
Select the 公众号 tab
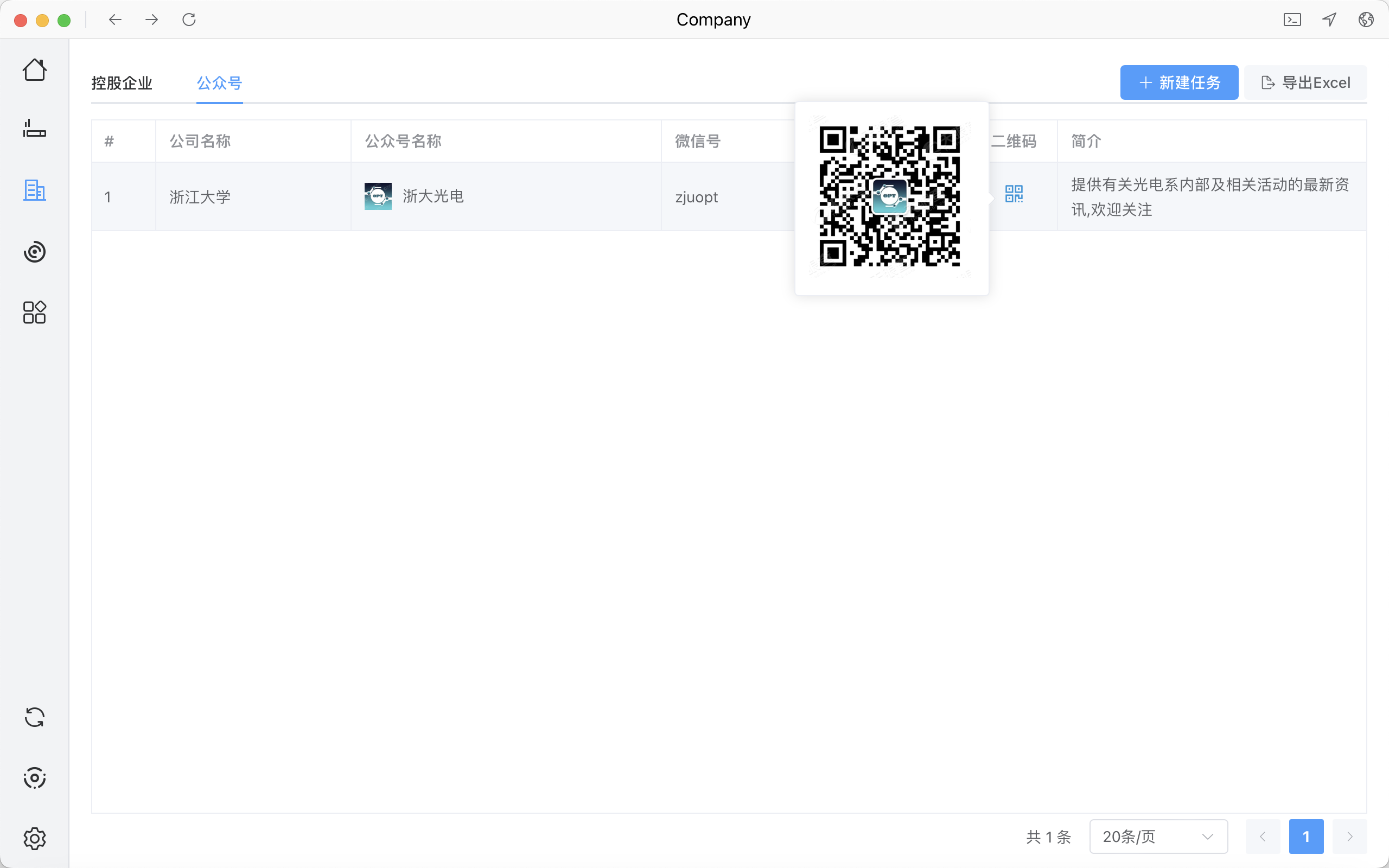click(219, 83)
